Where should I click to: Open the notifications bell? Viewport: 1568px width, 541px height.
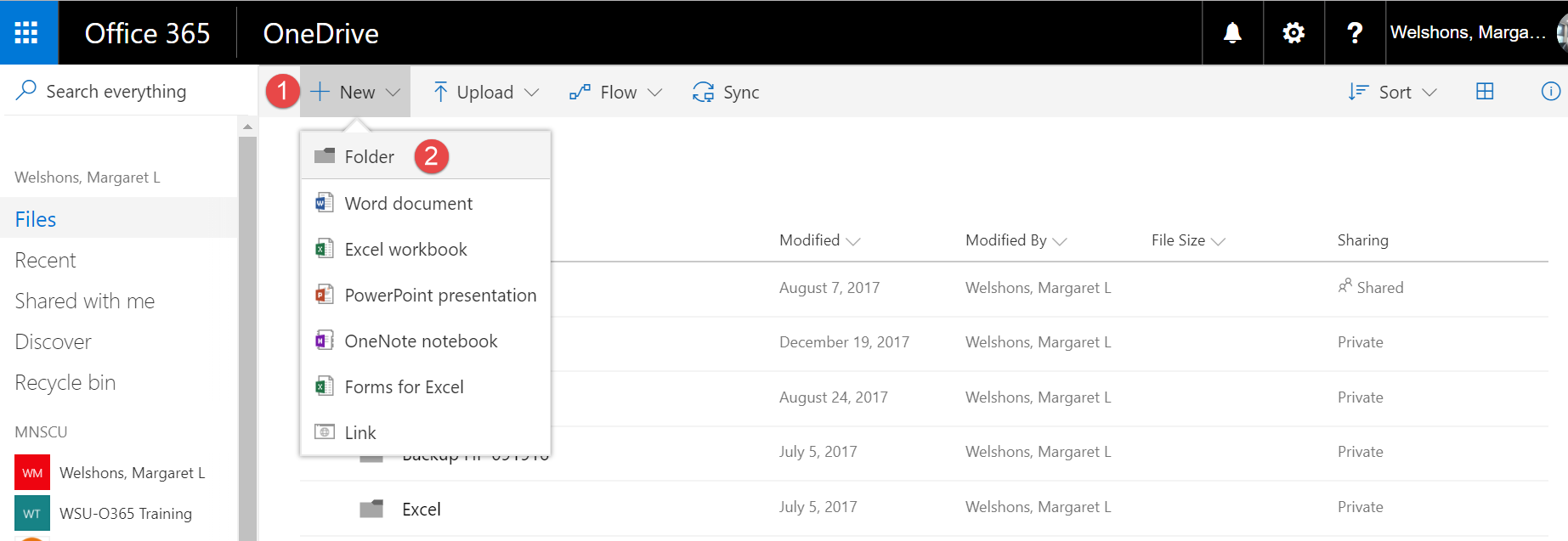click(x=1232, y=32)
